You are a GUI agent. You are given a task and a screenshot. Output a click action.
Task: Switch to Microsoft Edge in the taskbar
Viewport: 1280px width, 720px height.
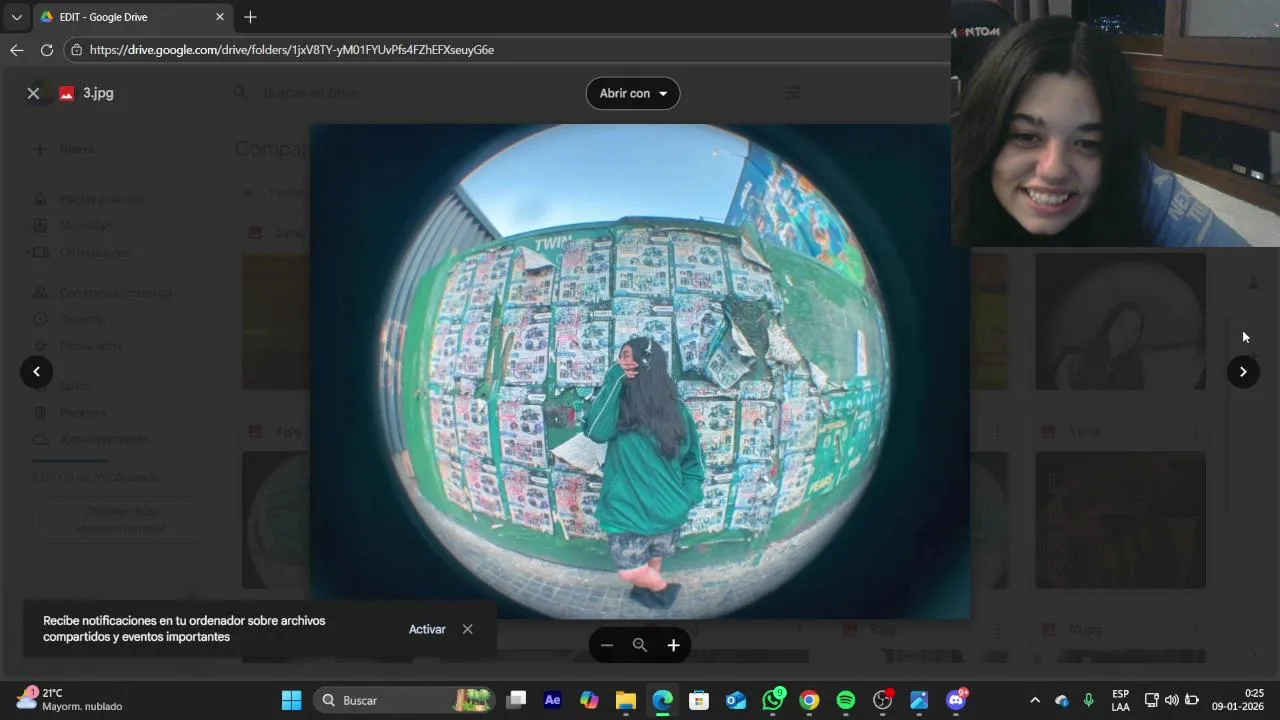(x=663, y=700)
